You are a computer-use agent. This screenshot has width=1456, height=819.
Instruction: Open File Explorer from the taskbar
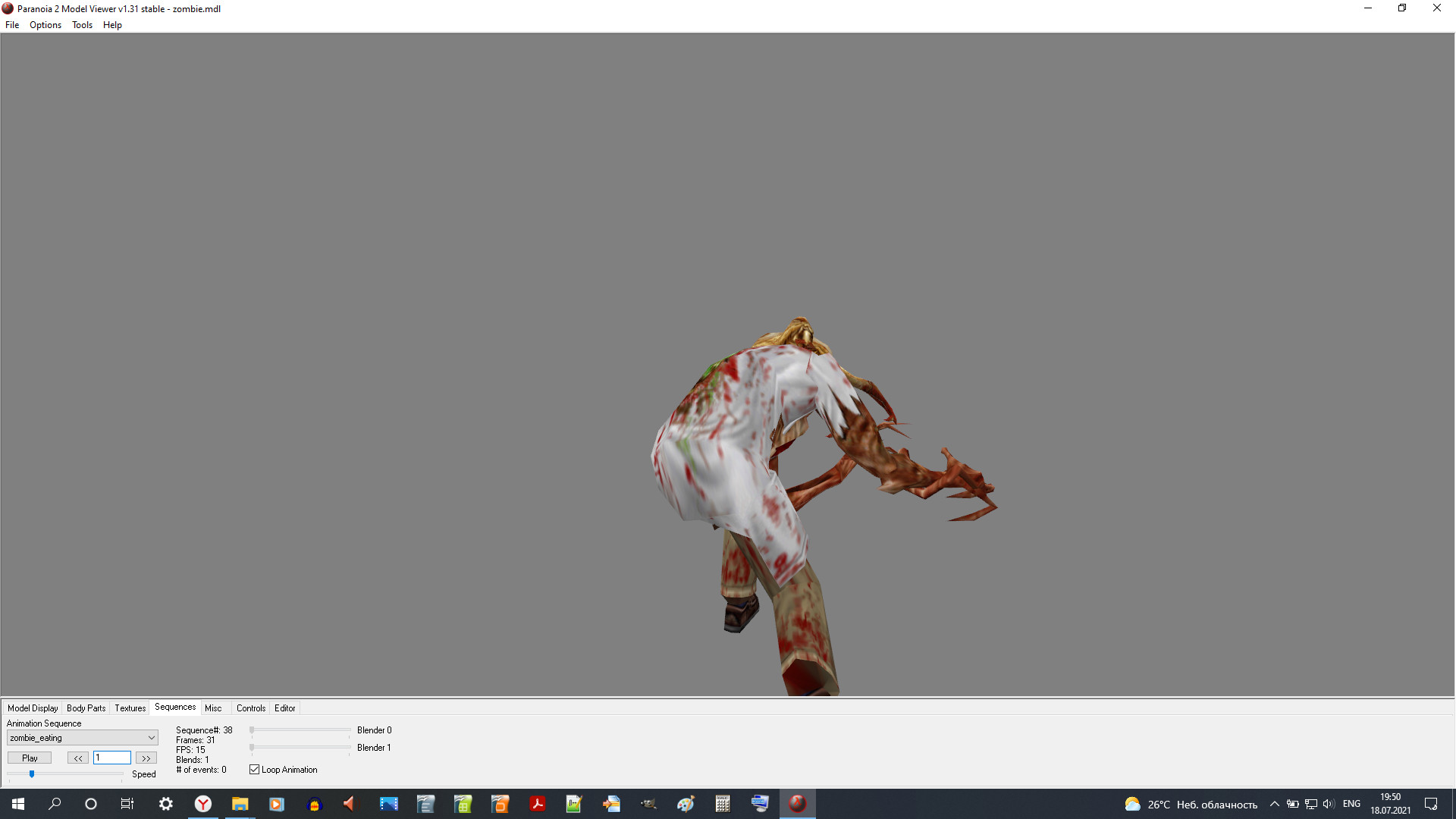pyautogui.click(x=240, y=803)
